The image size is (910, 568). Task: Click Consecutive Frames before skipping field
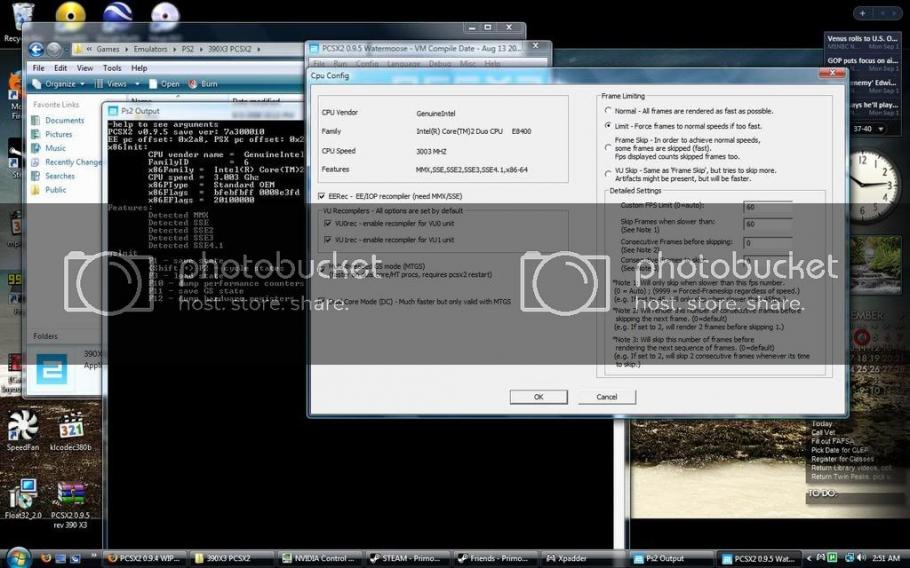click(x=768, y=243)
